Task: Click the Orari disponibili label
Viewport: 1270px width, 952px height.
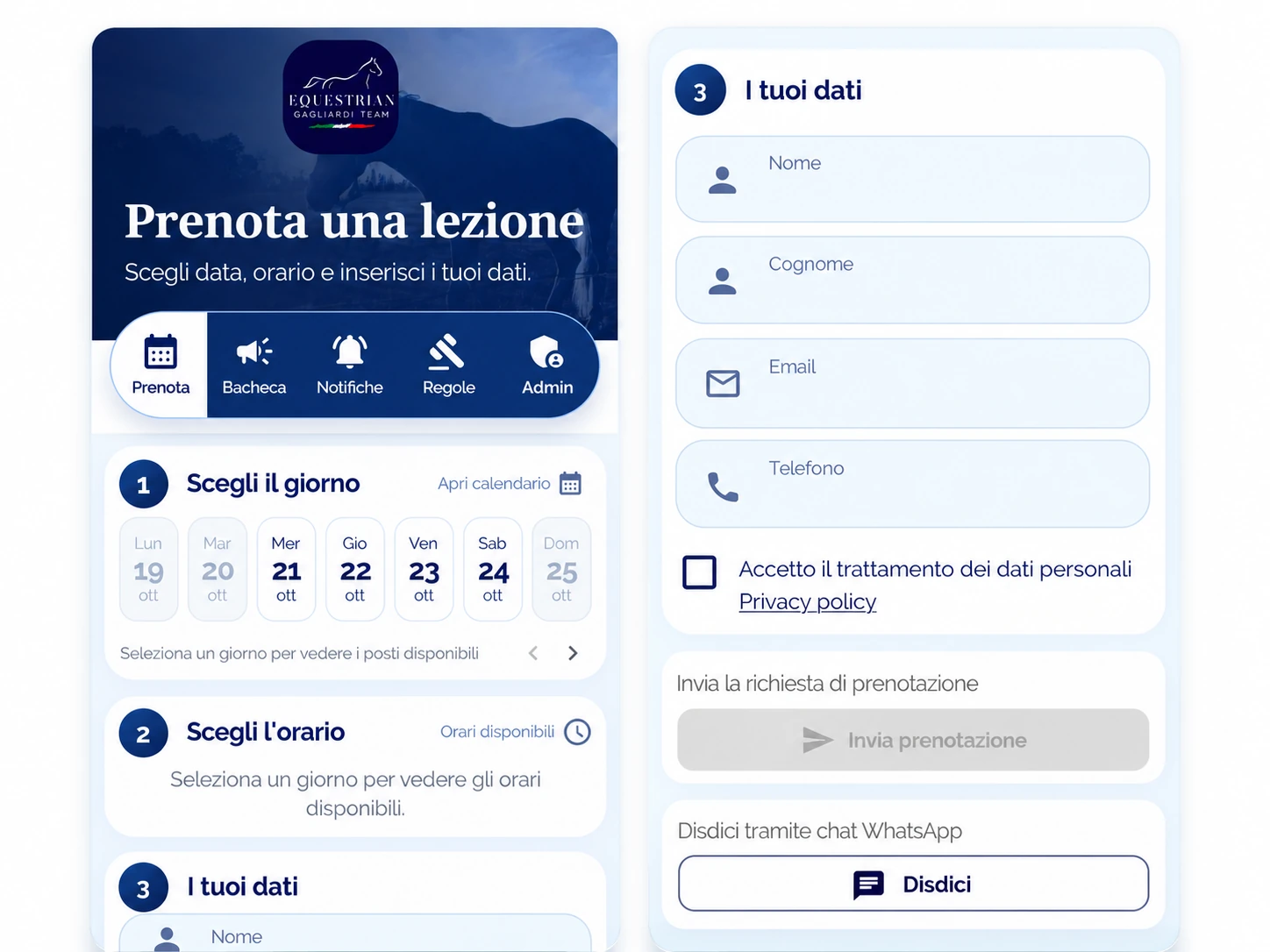Action: click(497, 732)
